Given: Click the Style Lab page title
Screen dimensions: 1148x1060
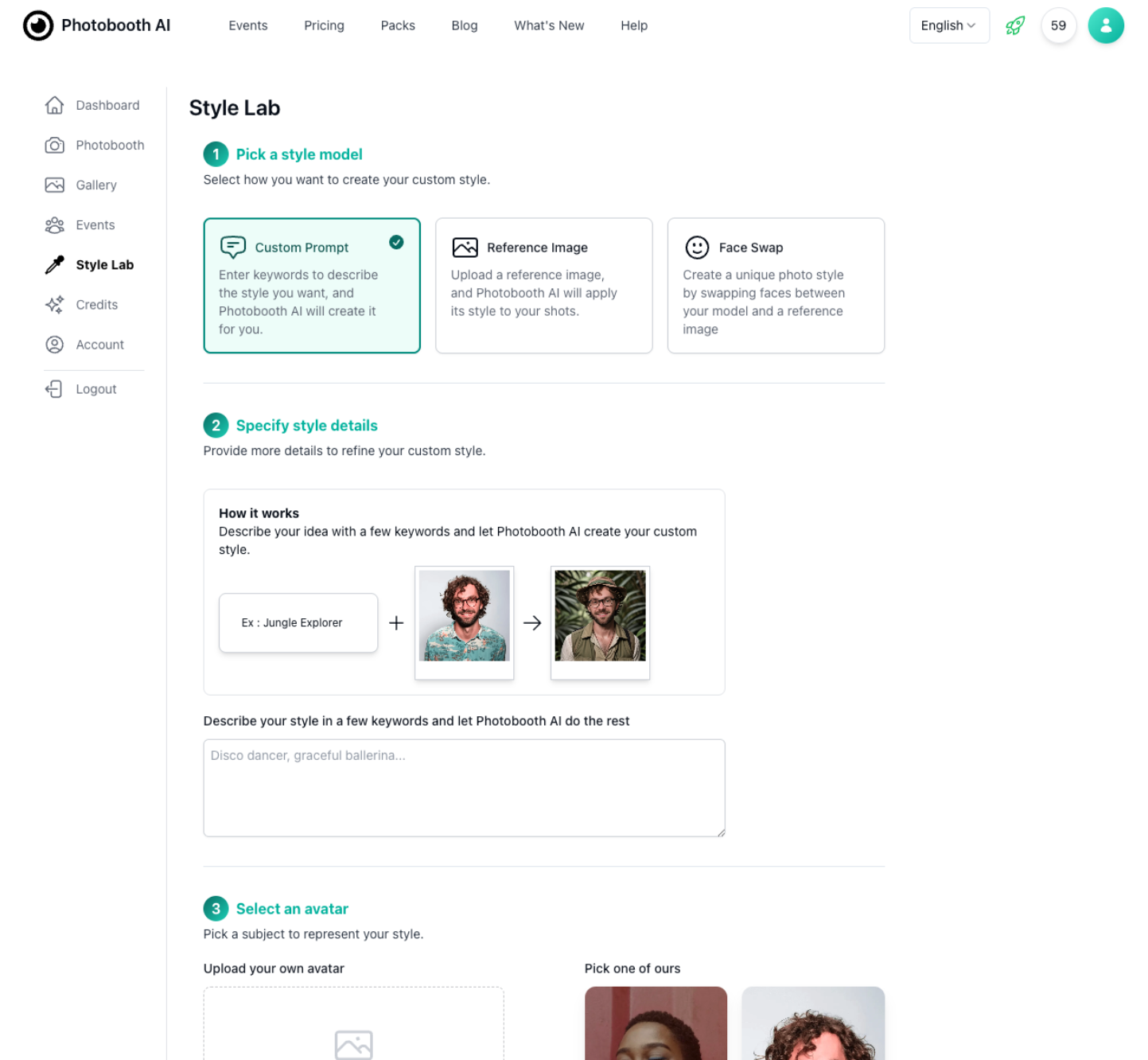Looking at the screenshot, I should point(235,107).
